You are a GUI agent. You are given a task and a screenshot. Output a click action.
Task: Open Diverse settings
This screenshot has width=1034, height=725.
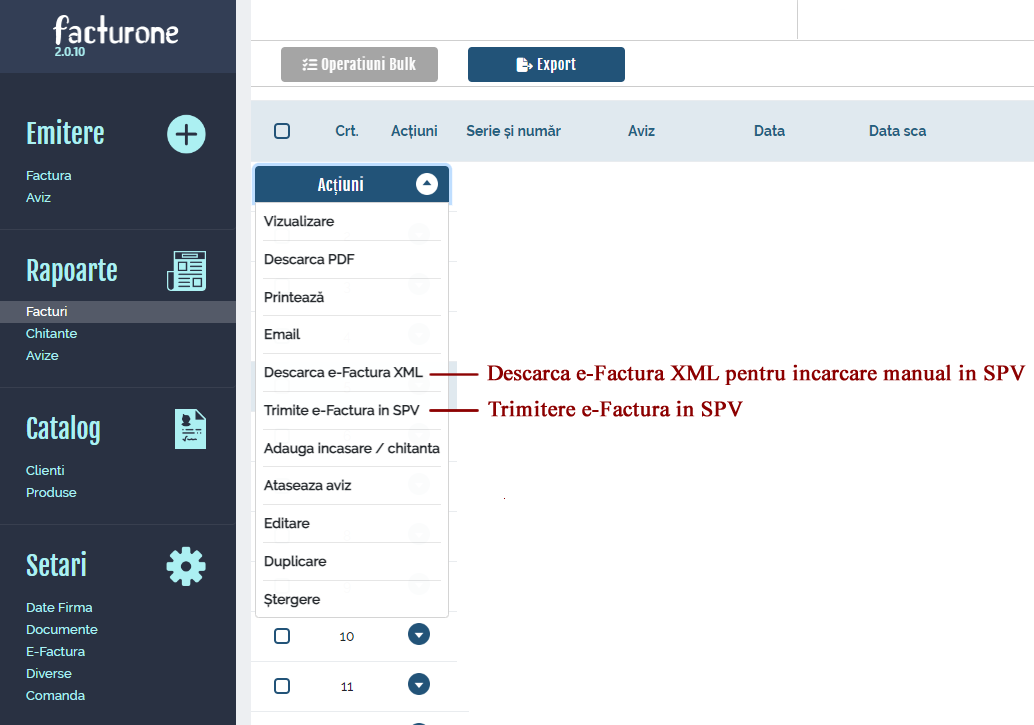(x=49, y=673)
